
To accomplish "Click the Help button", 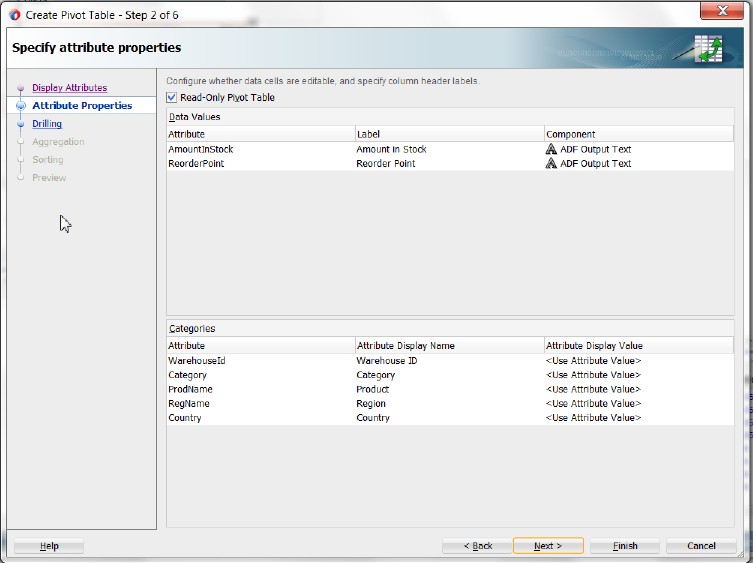I will click(49, 546).
